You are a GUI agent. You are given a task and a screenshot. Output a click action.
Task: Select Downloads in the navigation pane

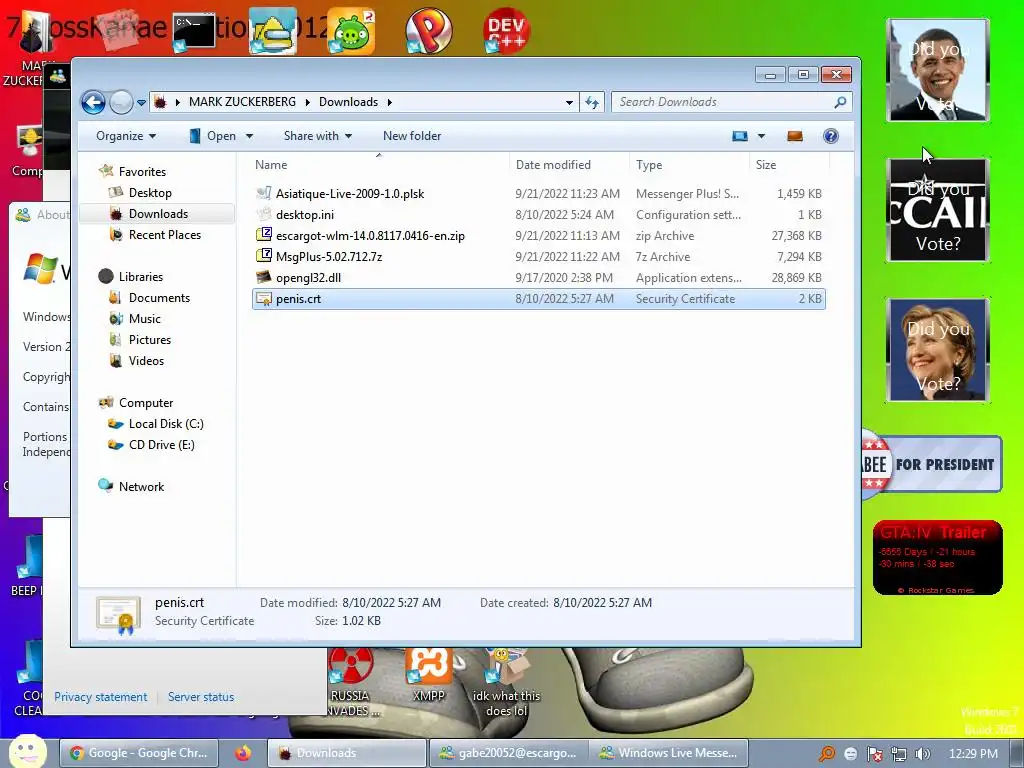[157, 214]
